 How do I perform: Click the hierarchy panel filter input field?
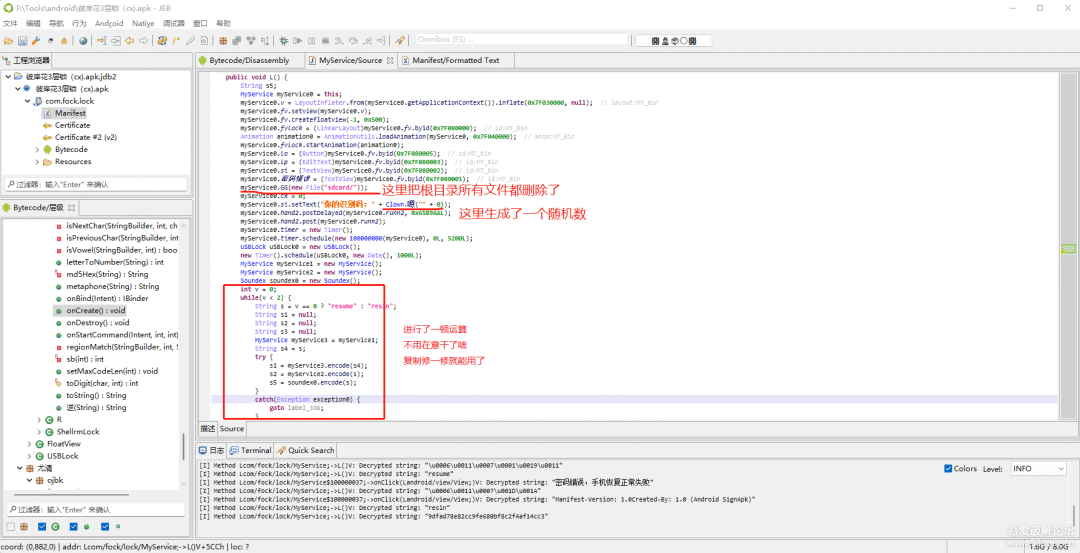[96, 510]
